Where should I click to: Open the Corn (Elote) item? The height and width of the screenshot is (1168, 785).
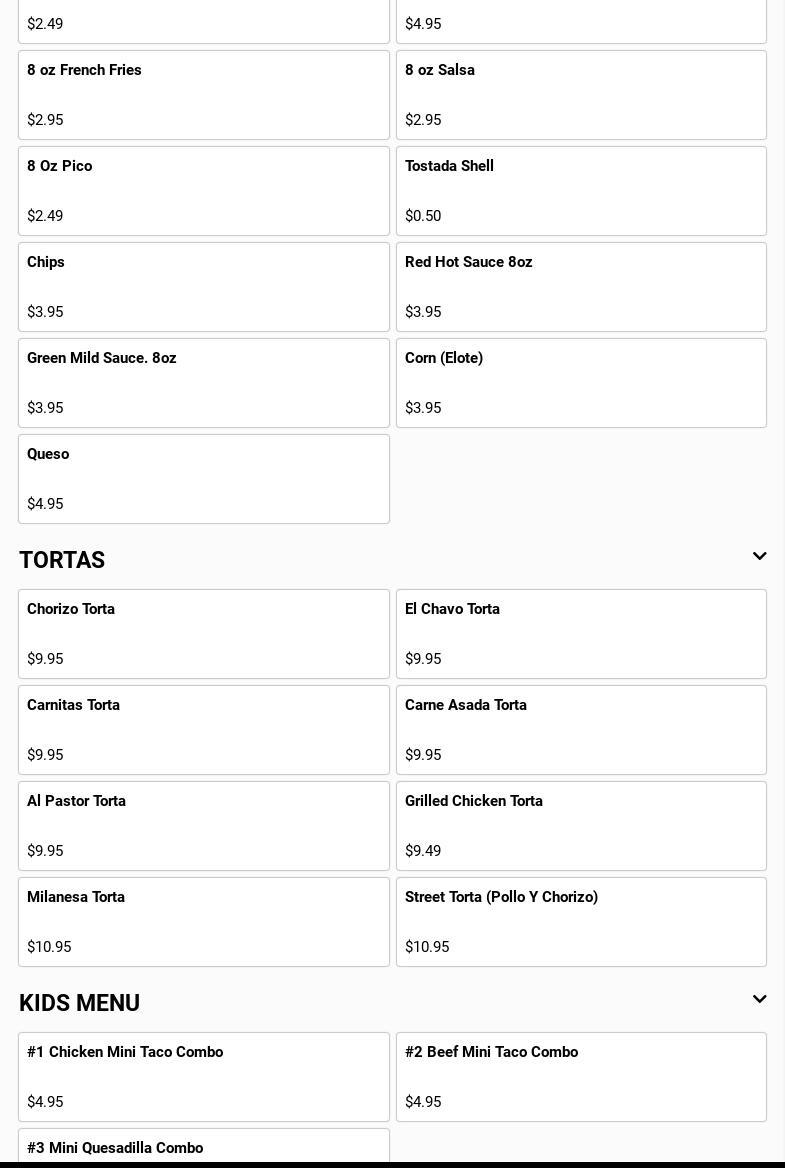pyautogui.click(x=581, y=383)
